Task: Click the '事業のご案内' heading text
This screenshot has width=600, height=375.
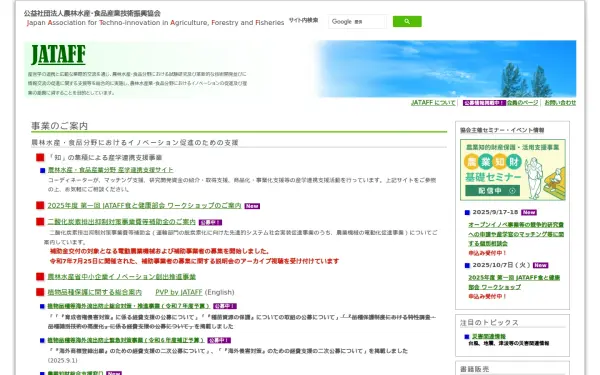Action: [59, 126]
